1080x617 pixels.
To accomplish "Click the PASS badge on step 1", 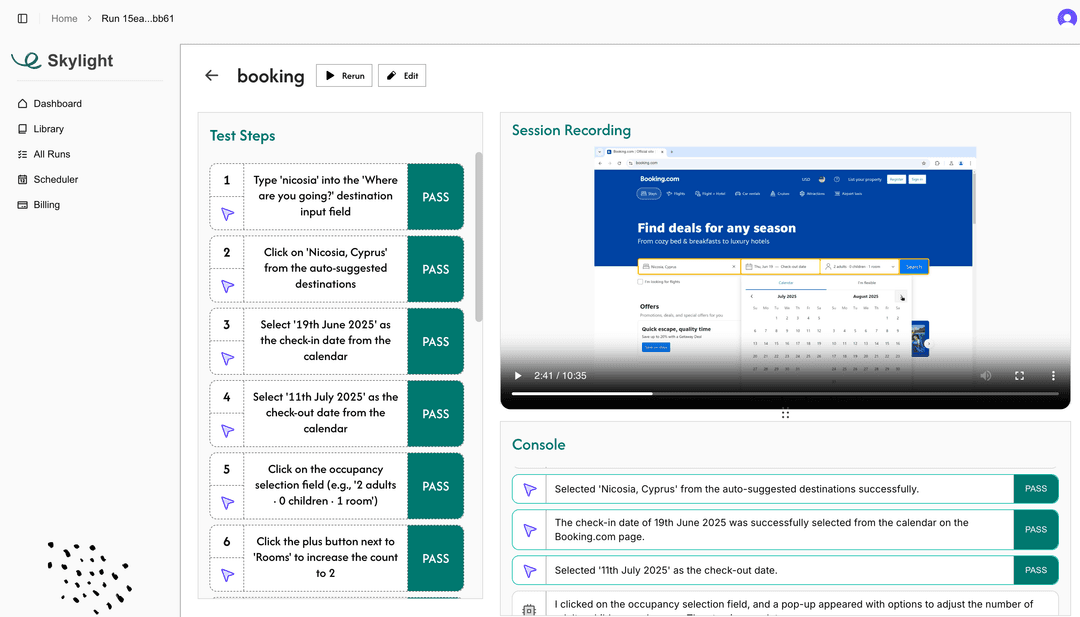I will pos(435,197).
